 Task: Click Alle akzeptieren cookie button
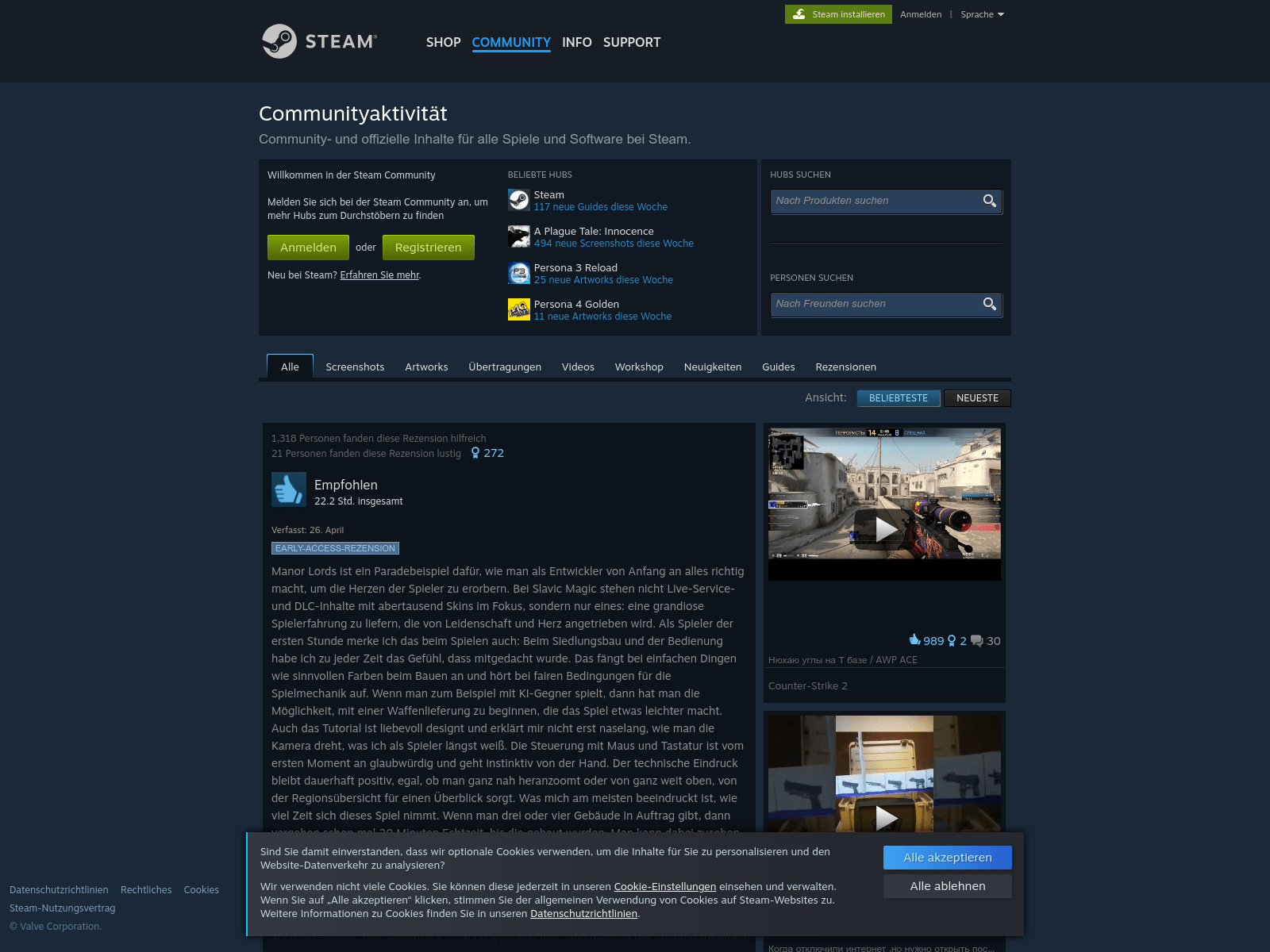point(948,858)
